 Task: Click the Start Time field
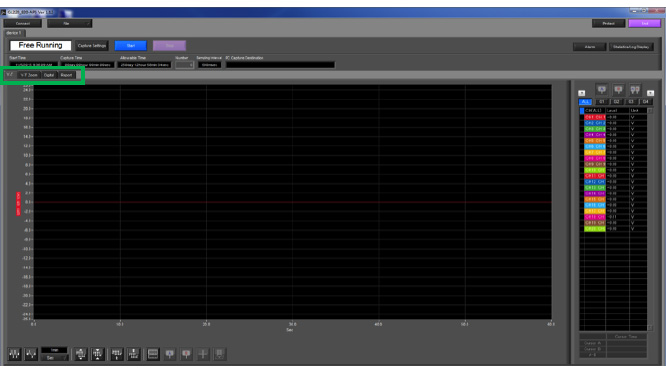(33, 65)
